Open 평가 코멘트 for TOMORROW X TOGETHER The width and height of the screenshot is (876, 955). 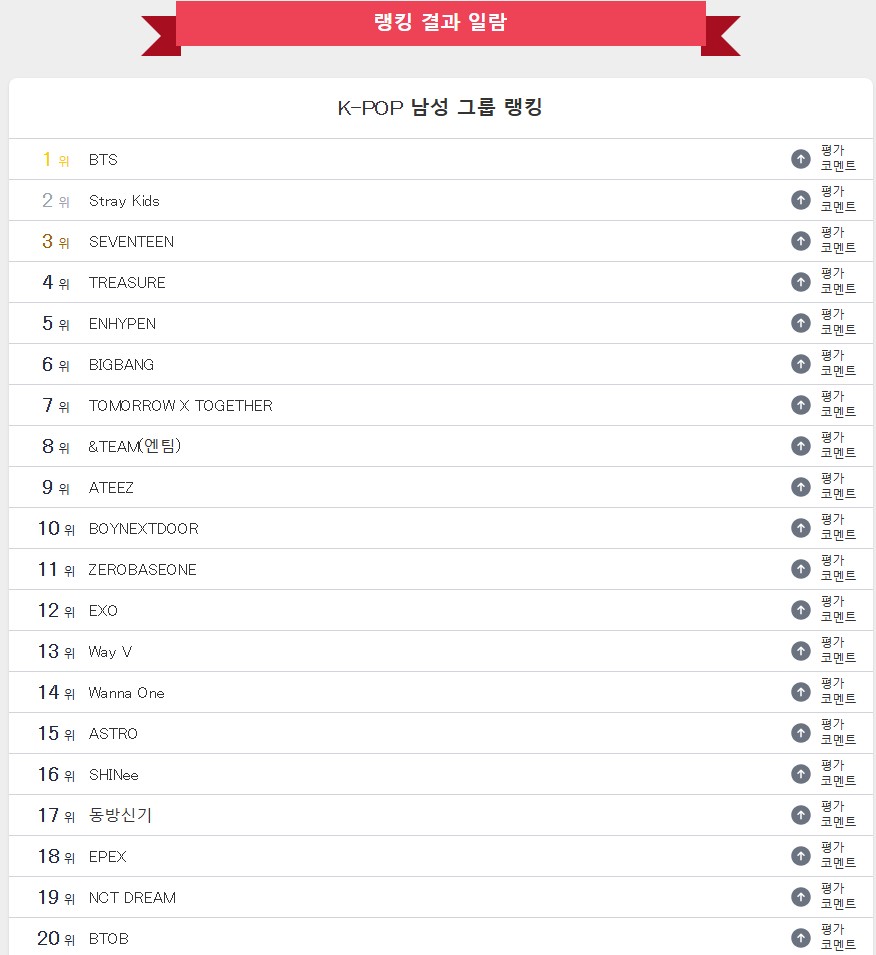pyautogui.click(x=838, y=404)
